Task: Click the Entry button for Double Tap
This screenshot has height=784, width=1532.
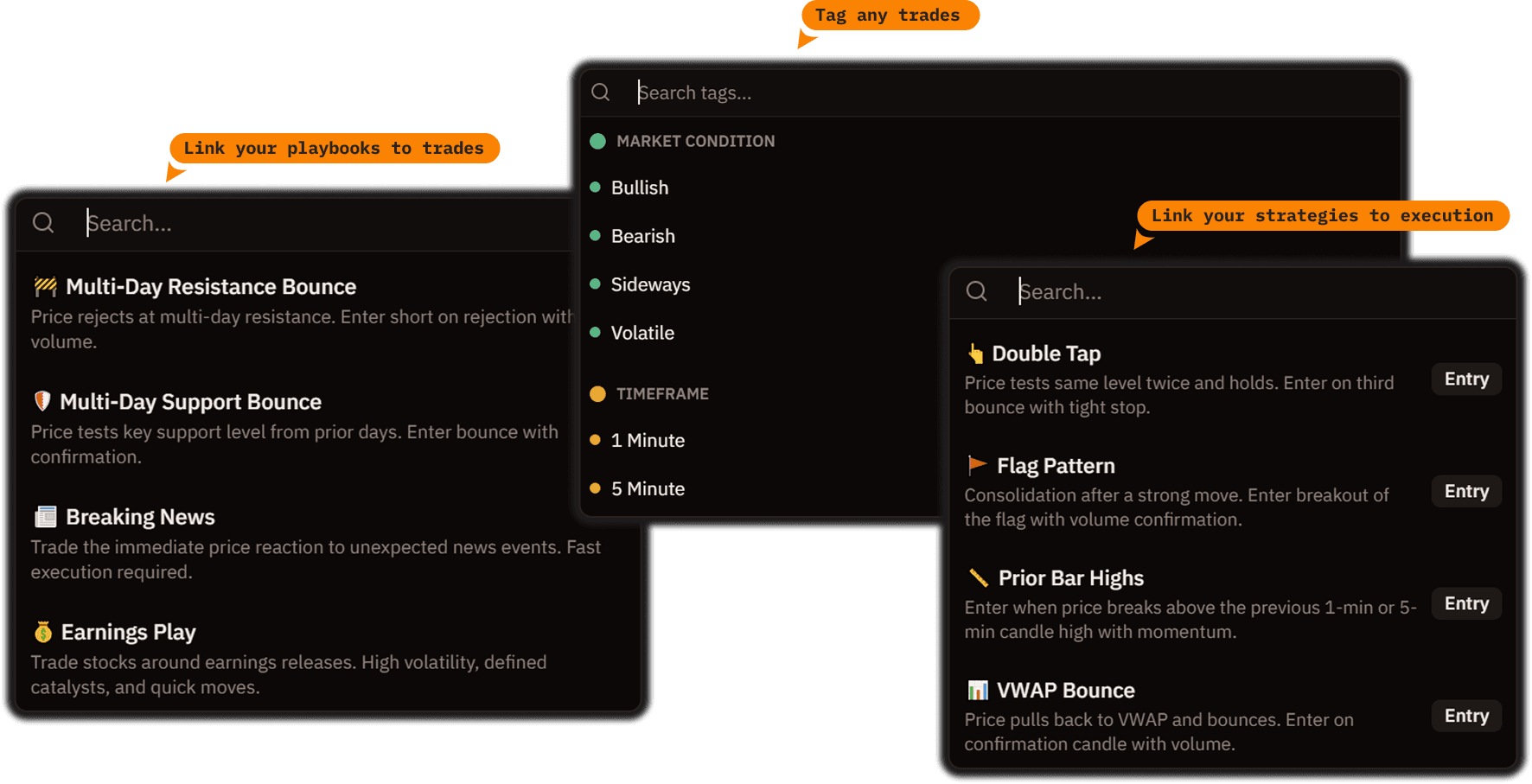Action: click(x=1465, y=379)
